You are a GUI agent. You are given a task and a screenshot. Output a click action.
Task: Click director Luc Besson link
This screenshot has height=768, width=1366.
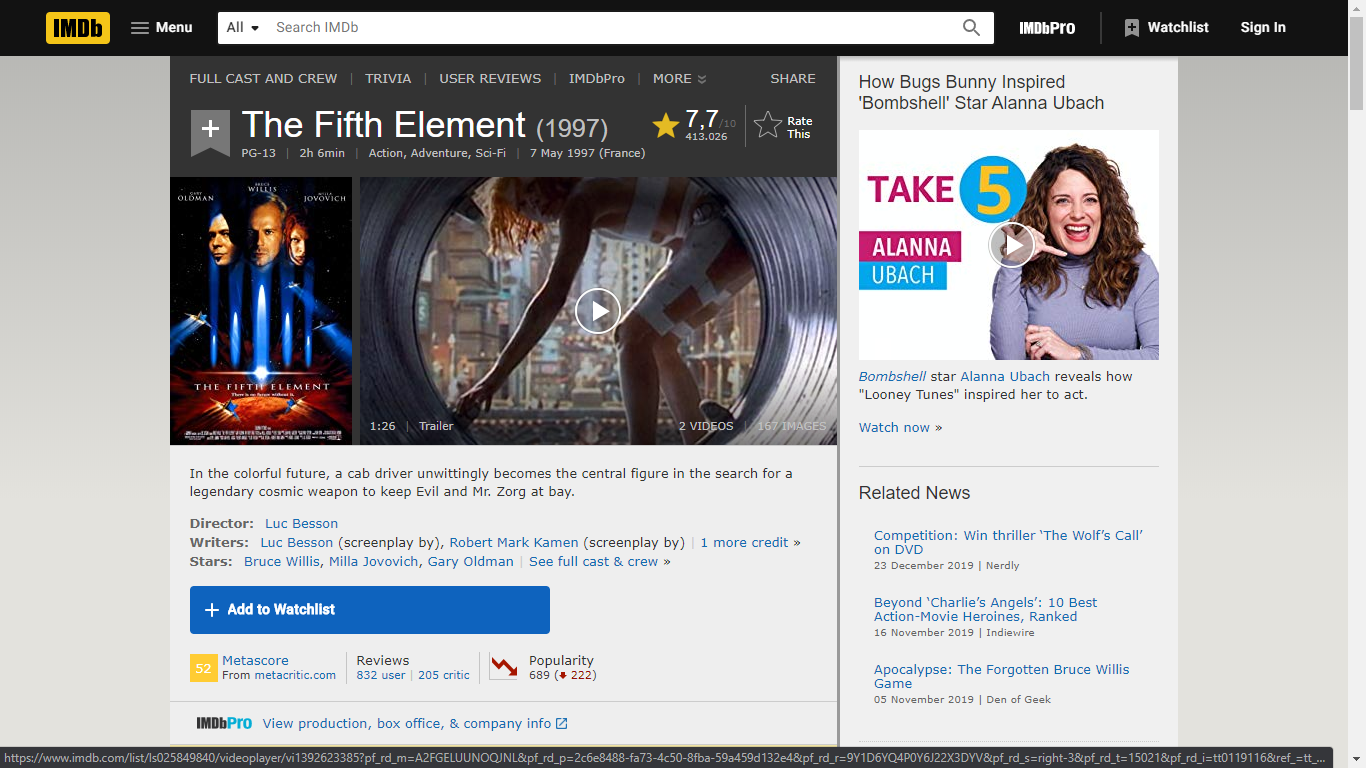(301, 524)
